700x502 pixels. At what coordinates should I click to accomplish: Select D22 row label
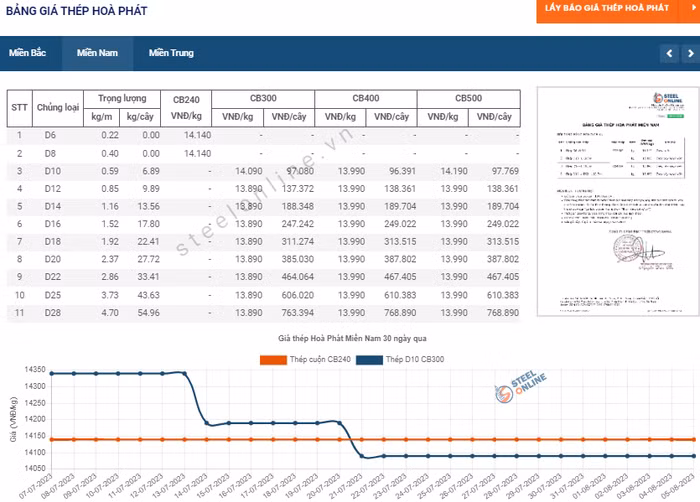53,277
